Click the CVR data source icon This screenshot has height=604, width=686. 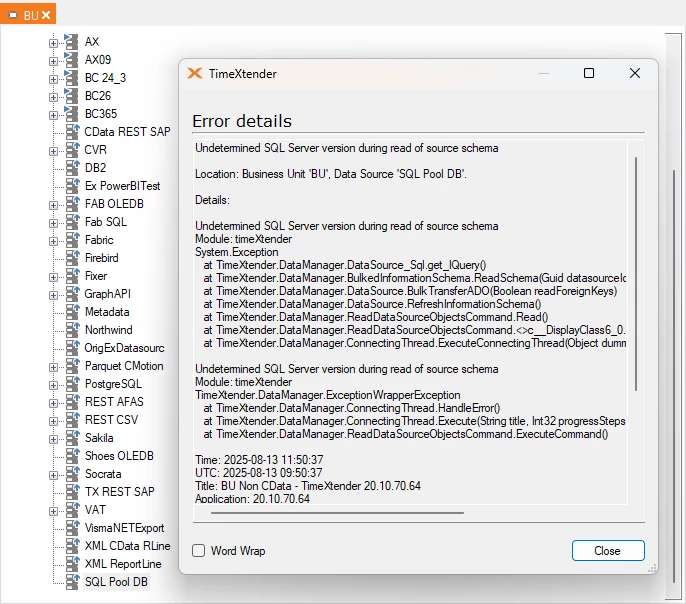pos(73,150)
